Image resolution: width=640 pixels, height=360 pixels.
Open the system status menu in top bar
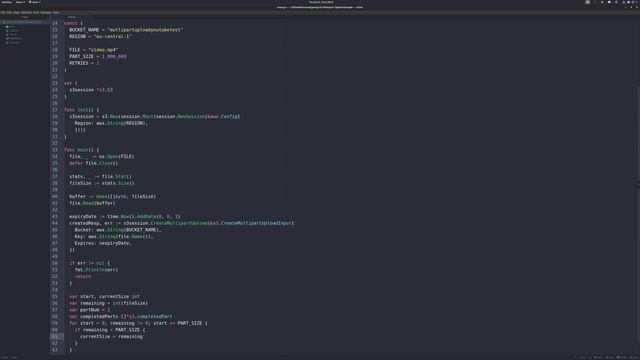tap(630, 2)
